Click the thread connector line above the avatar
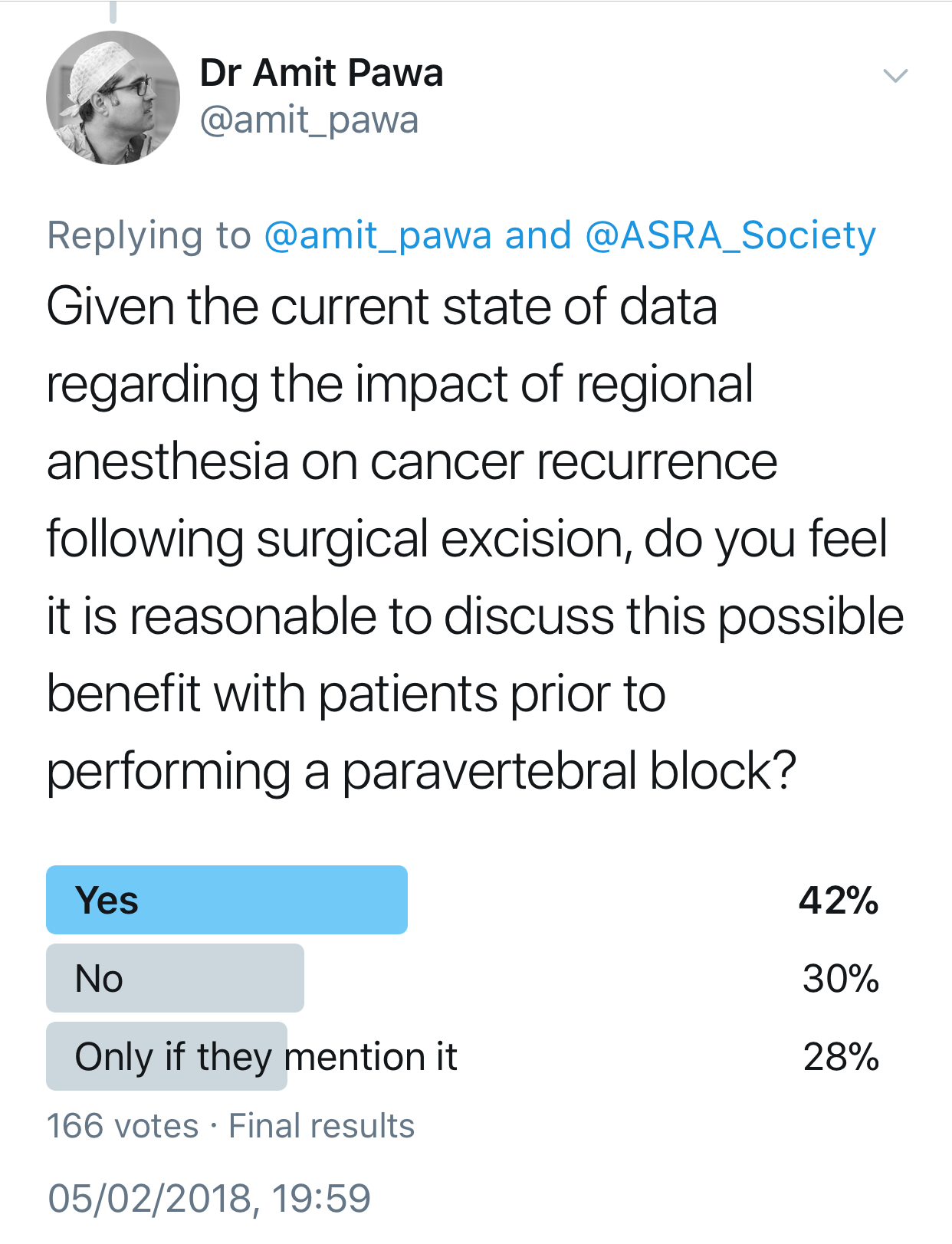The height and width of the screenshot is (1244, 952). [113, 11]
